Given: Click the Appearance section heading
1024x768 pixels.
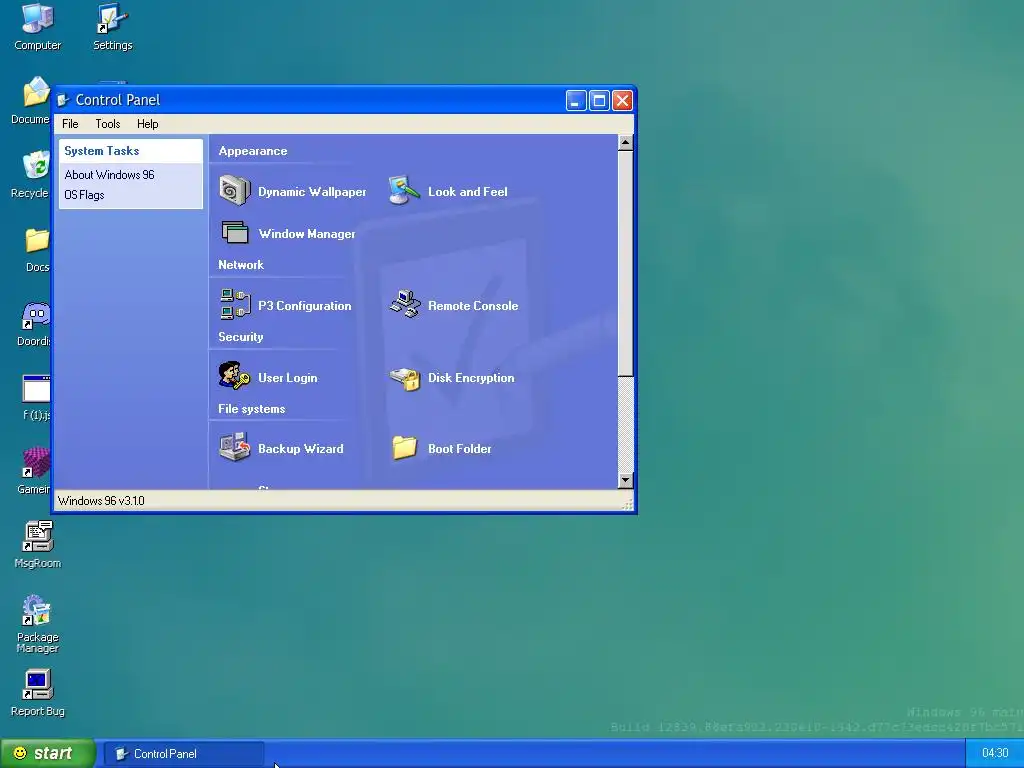Looking at the screenshot, I should (x=253, y=151).
